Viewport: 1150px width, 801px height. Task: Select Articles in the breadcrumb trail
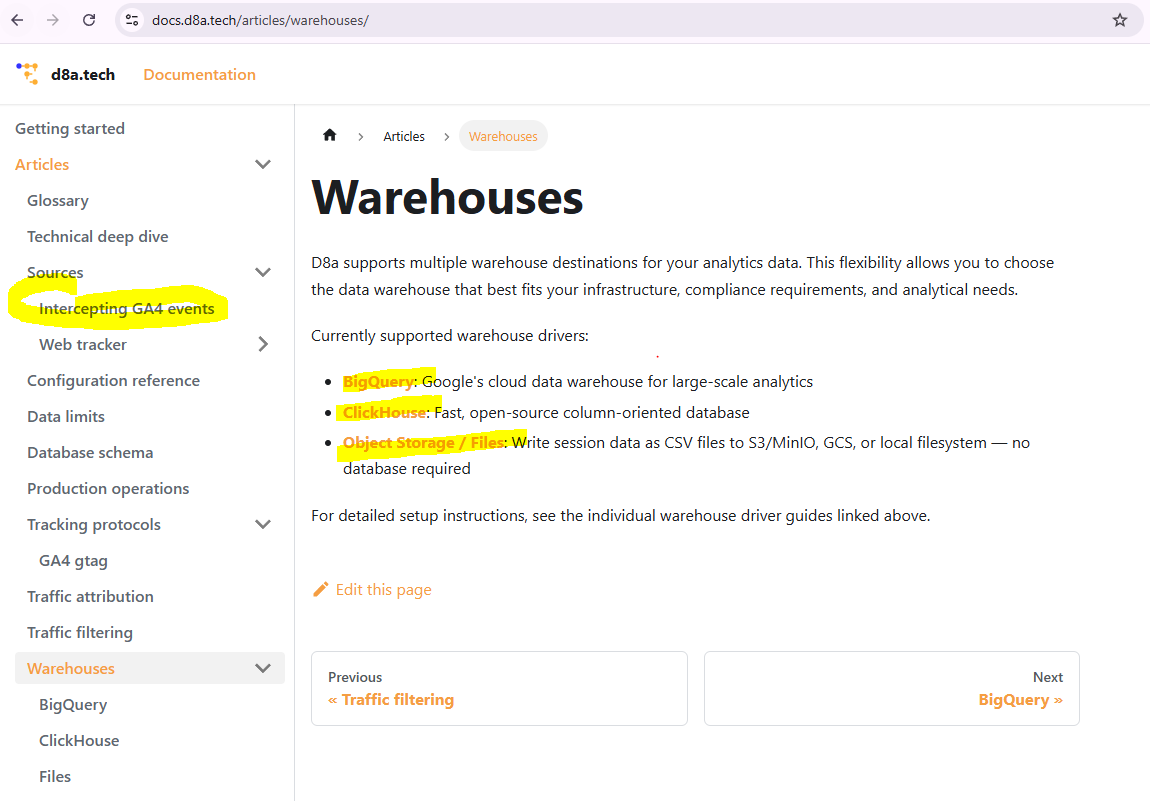tap(403, 136)
